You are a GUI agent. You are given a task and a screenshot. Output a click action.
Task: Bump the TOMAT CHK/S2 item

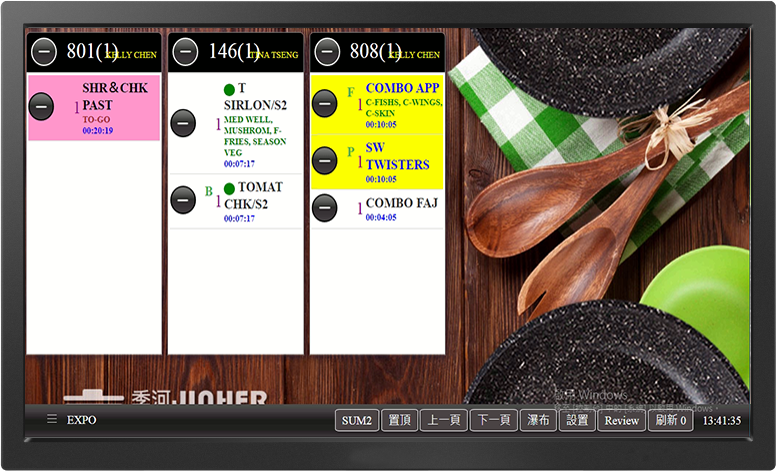(x=183, y=200)
